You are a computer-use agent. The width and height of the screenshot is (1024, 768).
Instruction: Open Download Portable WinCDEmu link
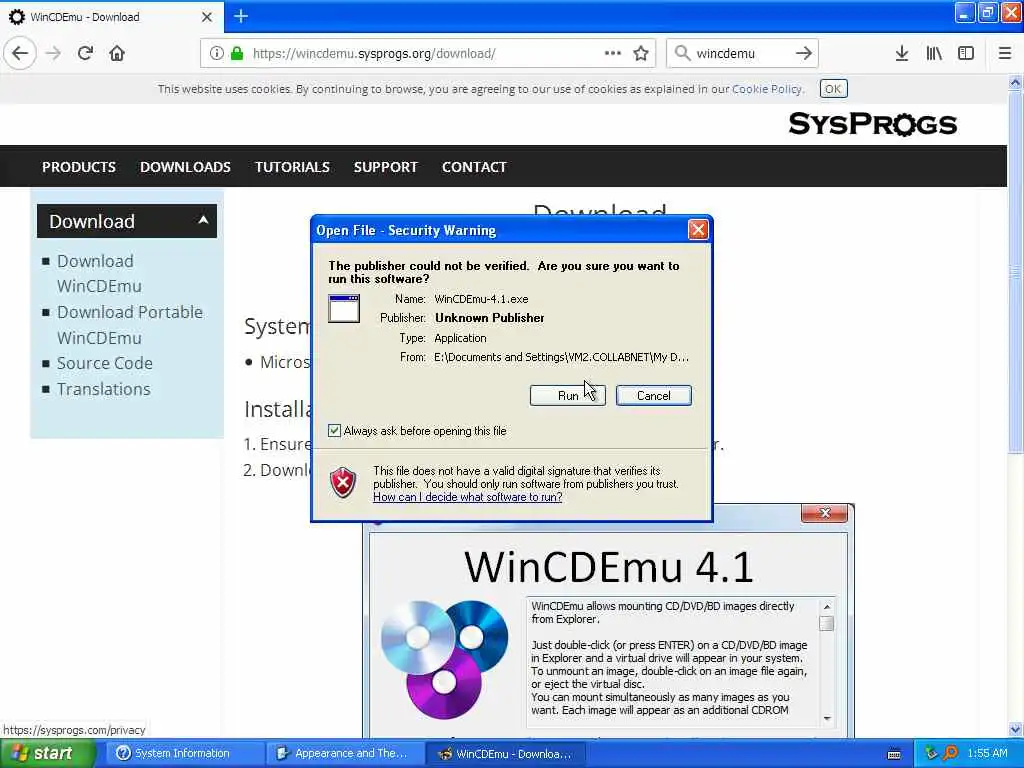coord(129,325)
